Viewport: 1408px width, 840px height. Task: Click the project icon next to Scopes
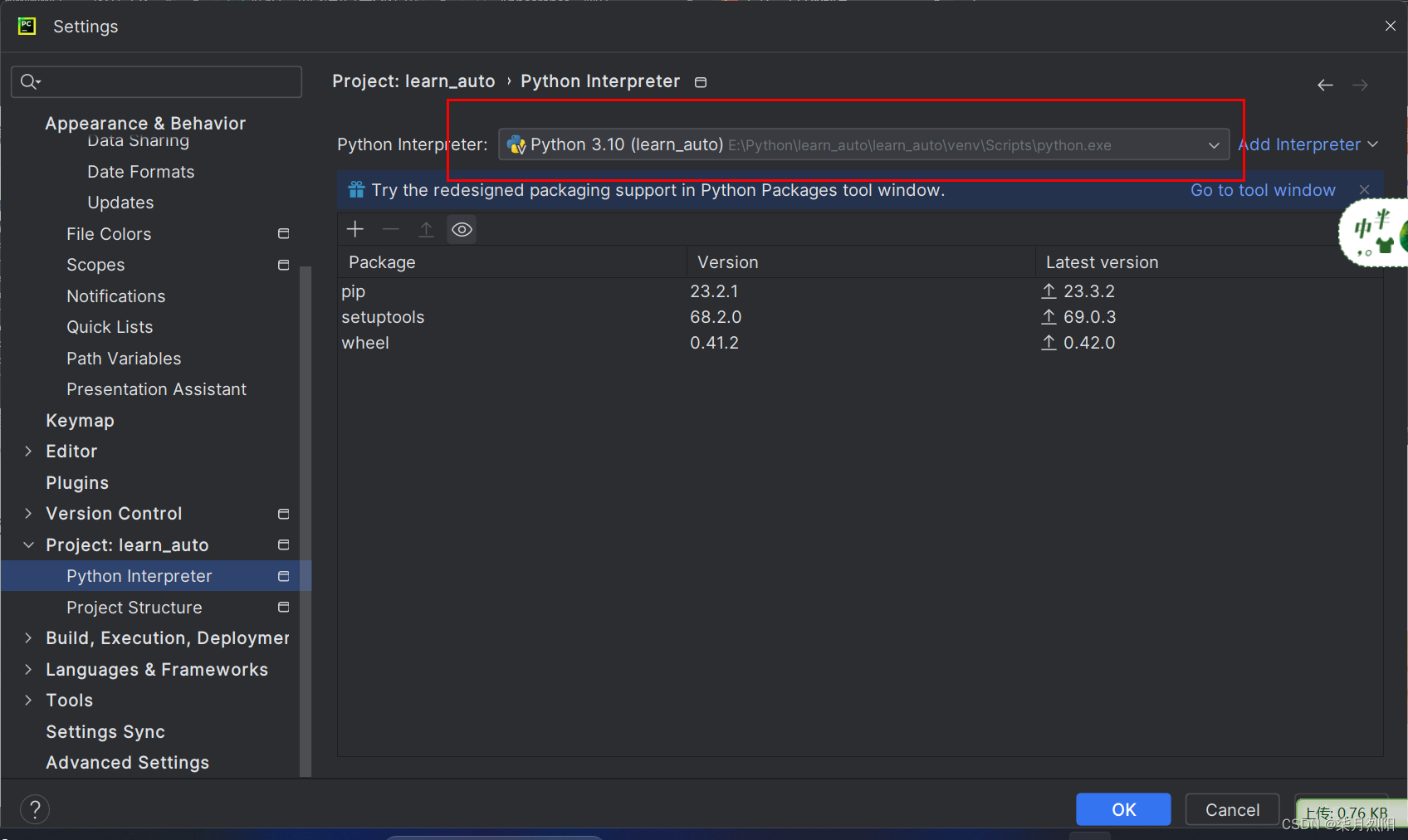point(283,265)
